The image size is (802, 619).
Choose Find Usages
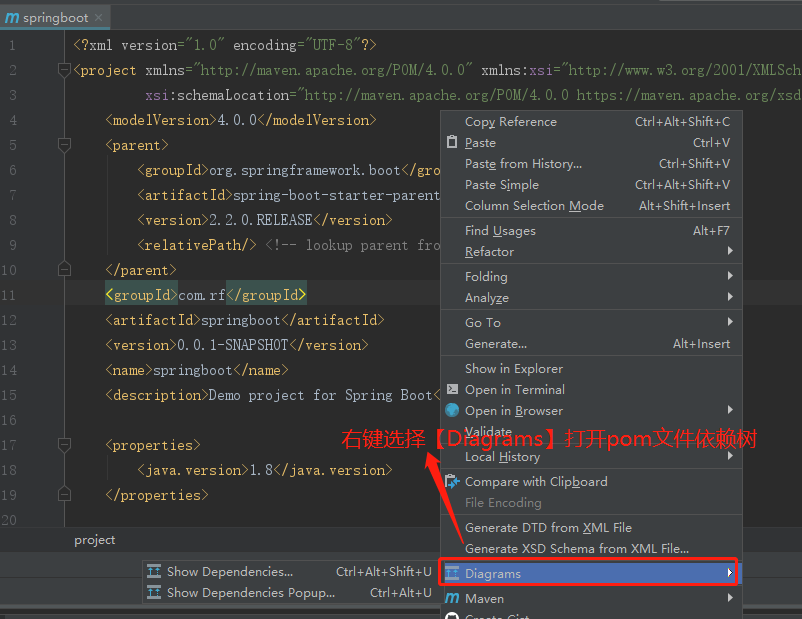pyautogui.click(x=591, y=231)
